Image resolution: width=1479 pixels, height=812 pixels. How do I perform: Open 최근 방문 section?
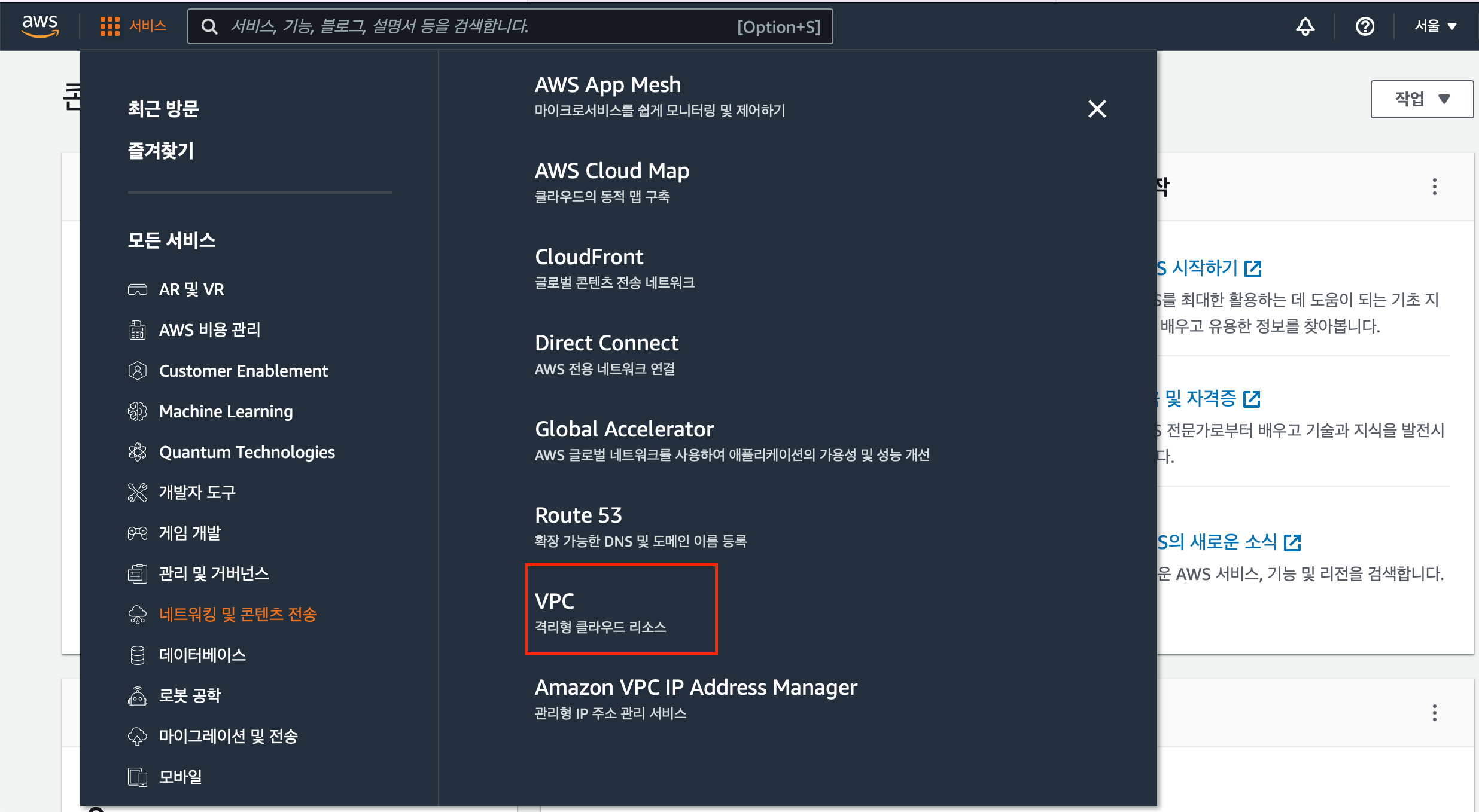[x=163, y=109]
